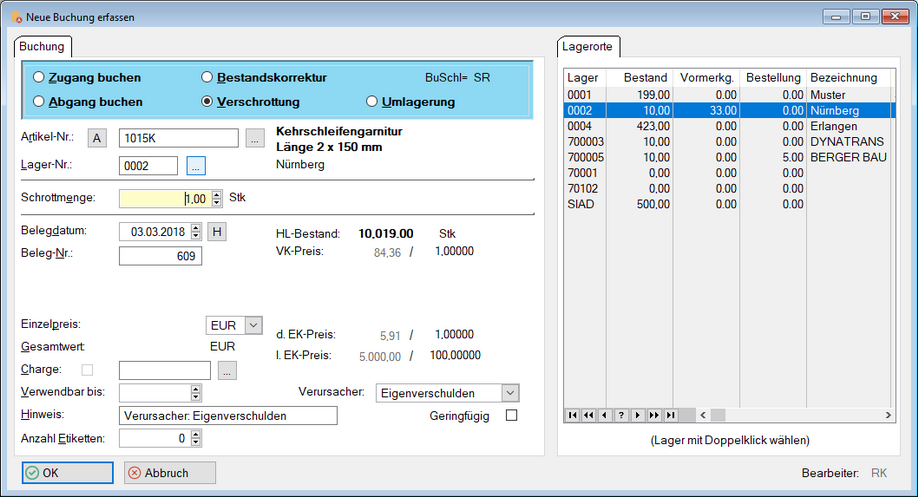Open the EUR currency dropdown
918x497 pixels.
[x=252, y=325]
